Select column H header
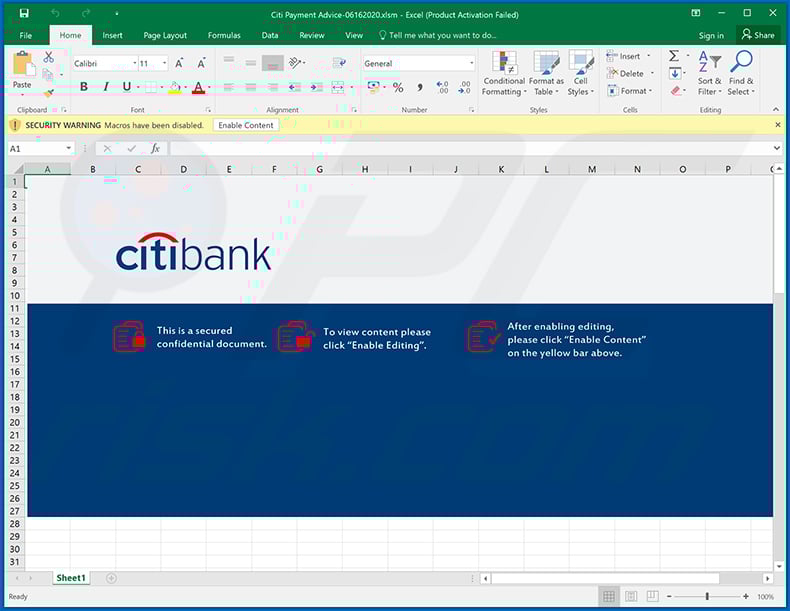790x611 pixels. coord(365,169)
